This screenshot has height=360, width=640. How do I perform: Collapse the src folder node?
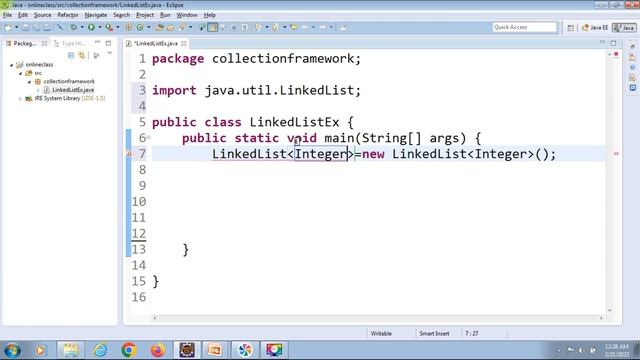[x=20, y=73]
